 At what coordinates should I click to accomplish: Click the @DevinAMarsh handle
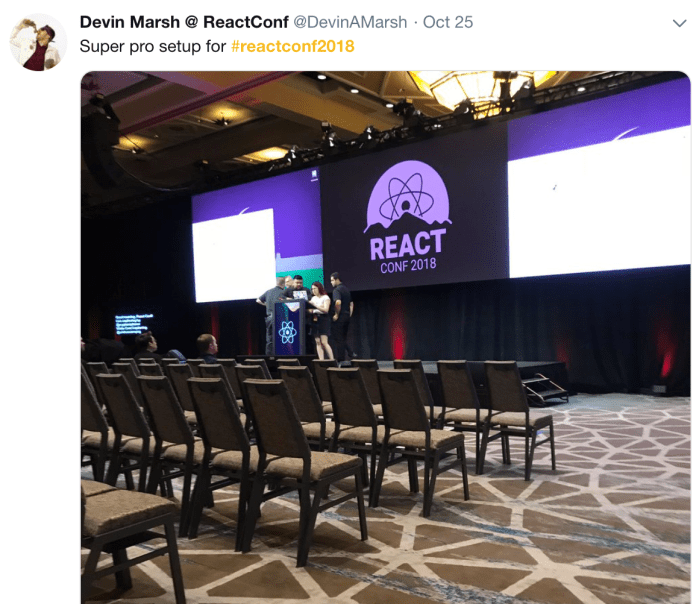350,22
